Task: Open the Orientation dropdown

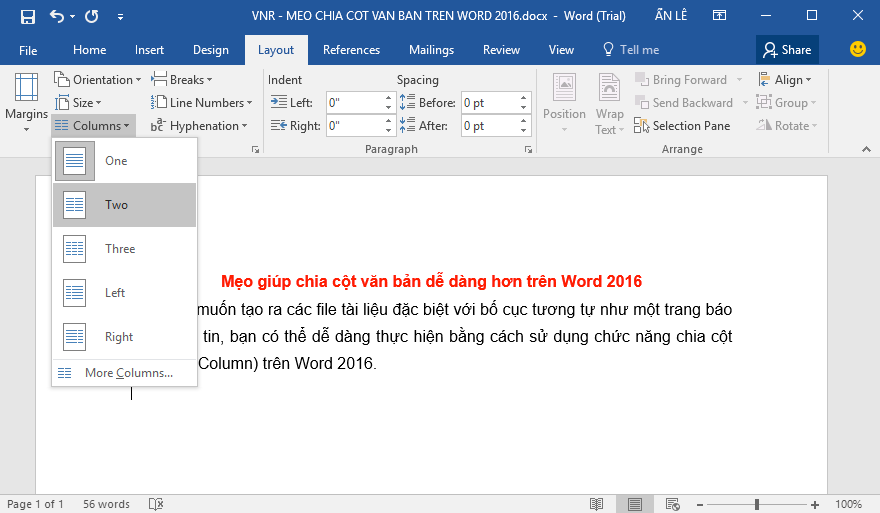Action: click(98, 80)
